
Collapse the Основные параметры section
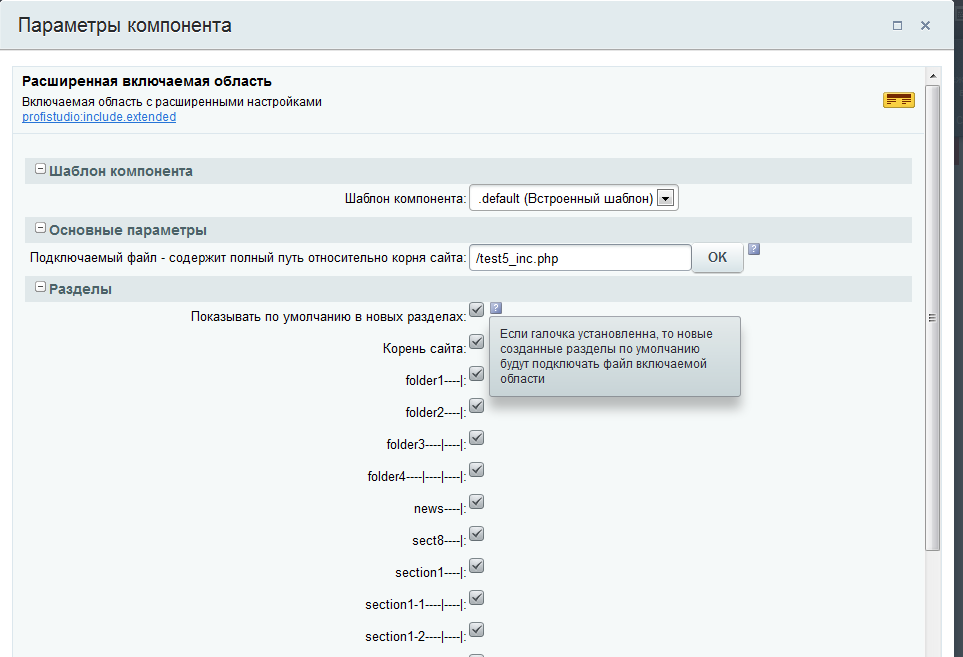point(41,229)
